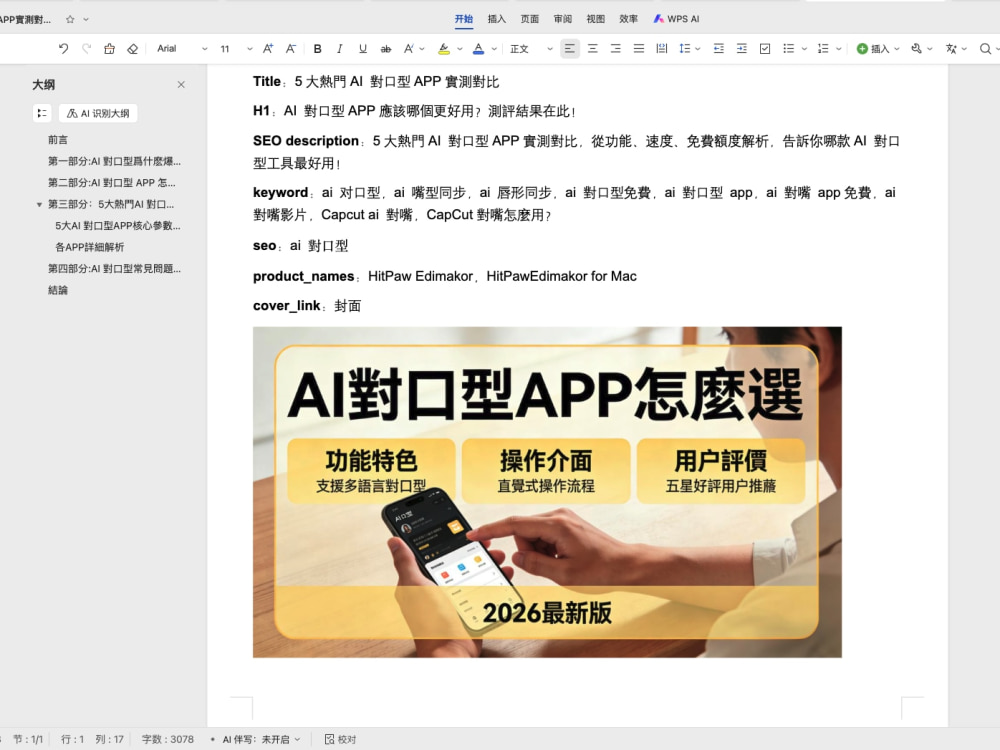Click the 字数: 3078 word count
The image size is (1000, 750).
pyautogui.click(x=168, y=739)
